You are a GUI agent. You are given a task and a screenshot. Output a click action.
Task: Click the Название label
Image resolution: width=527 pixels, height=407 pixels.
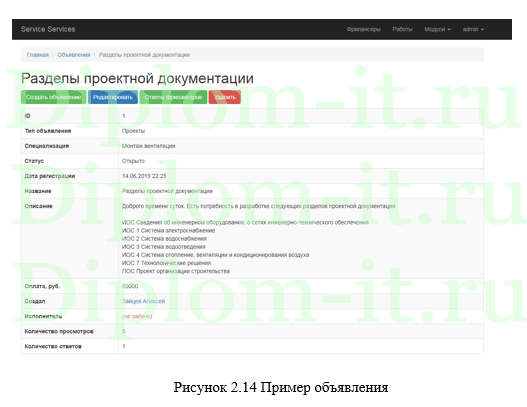[38, 191]
